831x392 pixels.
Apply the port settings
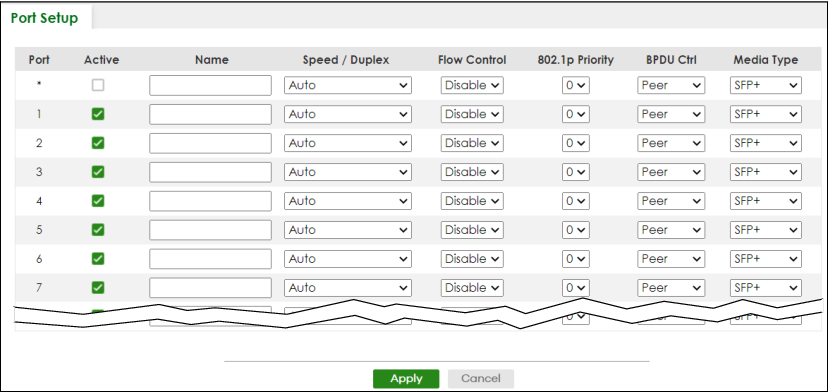[x=406, y=379]
